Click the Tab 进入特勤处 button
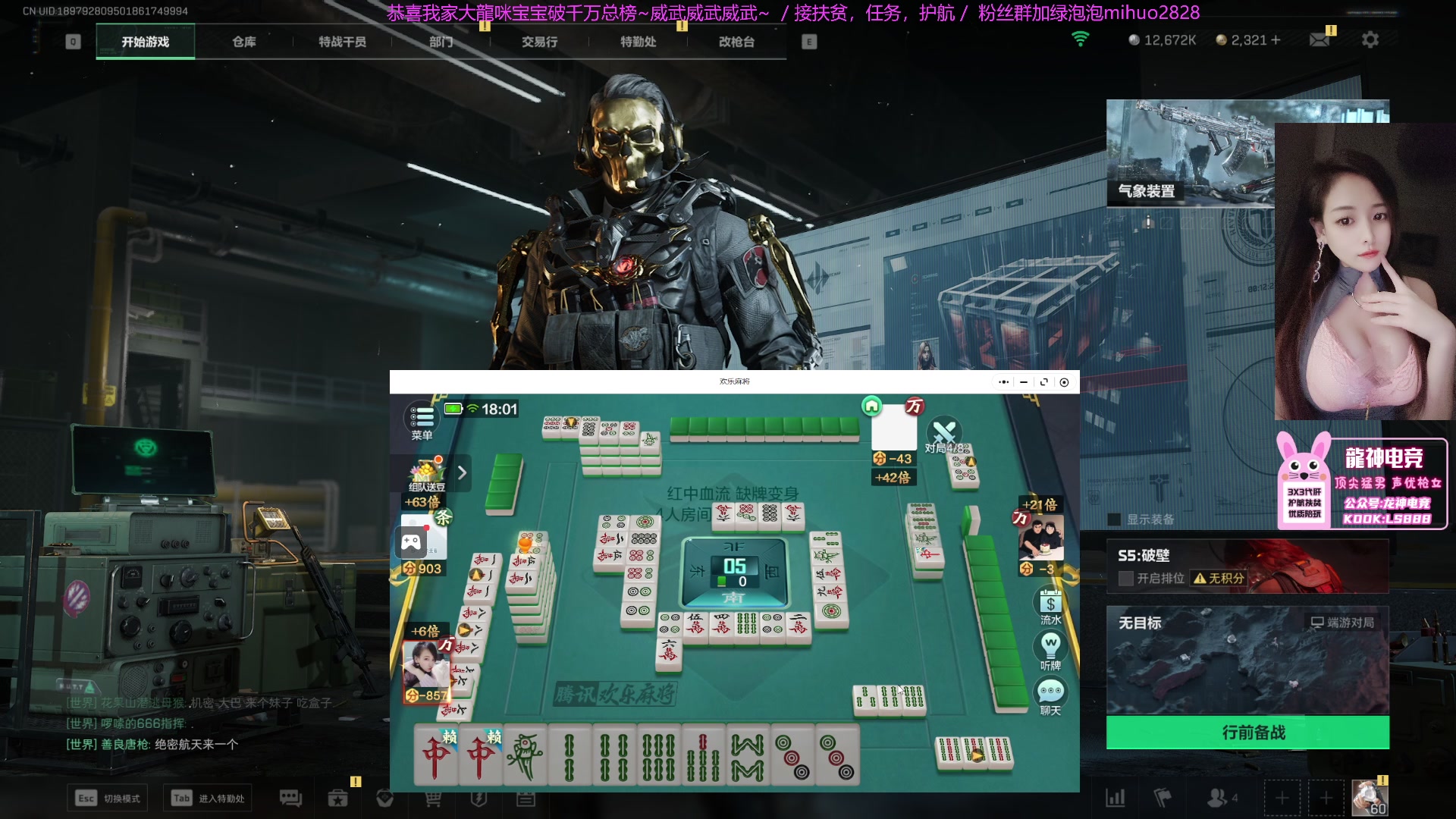This screenshot has height=819, width=1456. 208,798
